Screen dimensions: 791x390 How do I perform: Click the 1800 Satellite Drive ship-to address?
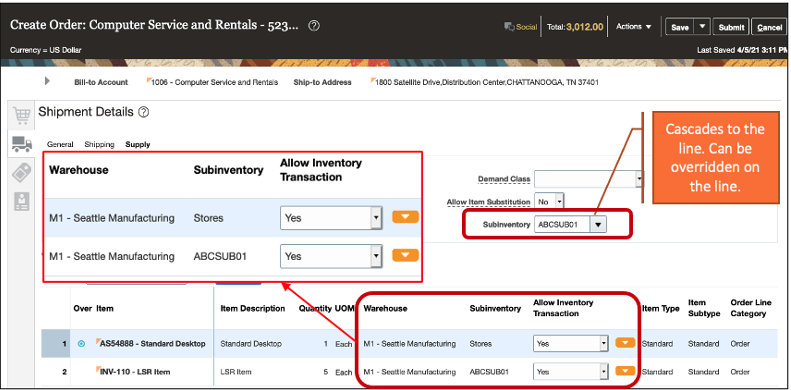click(487, 82)
